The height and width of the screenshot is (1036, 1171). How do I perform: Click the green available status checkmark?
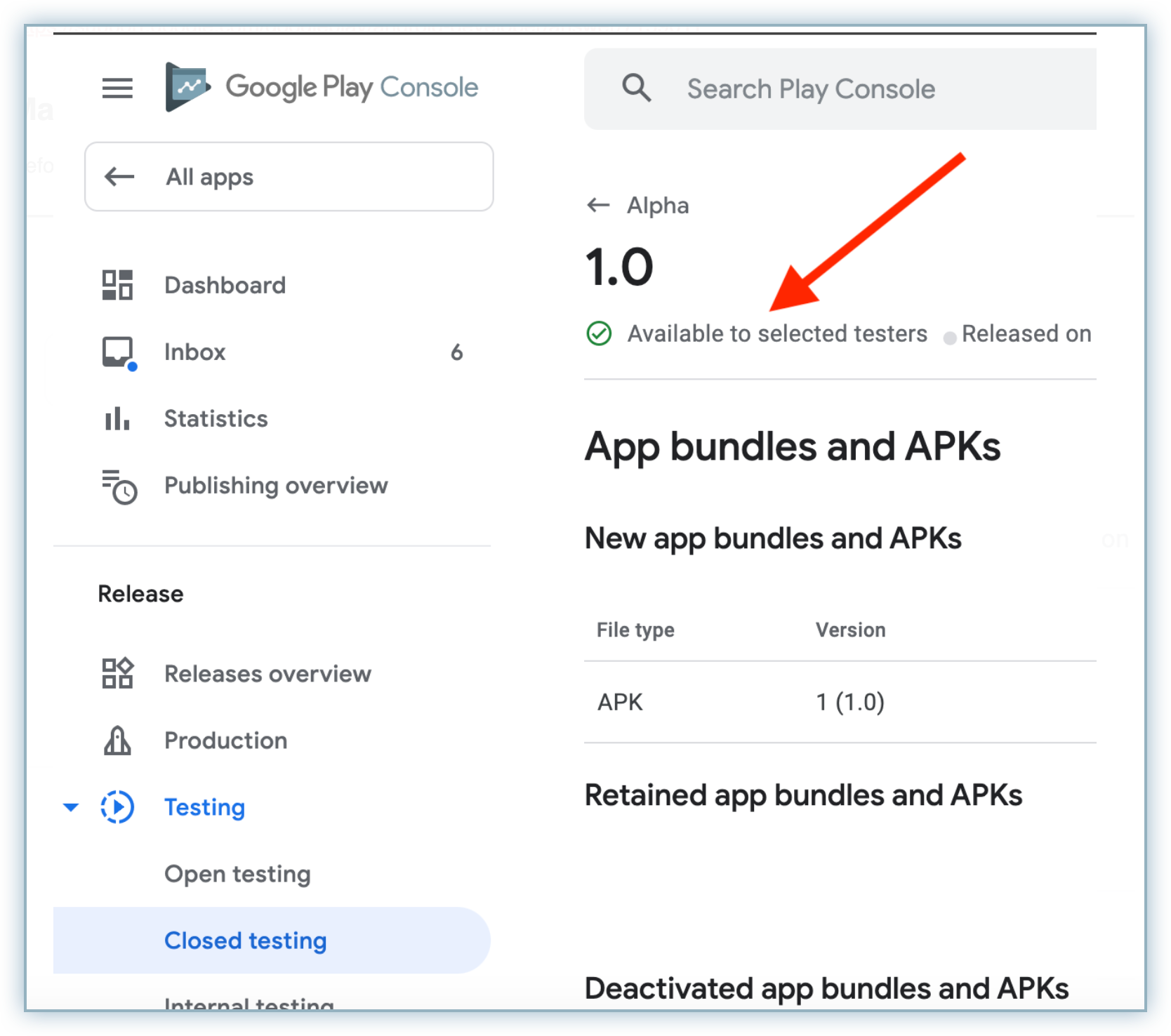[599, 333]
